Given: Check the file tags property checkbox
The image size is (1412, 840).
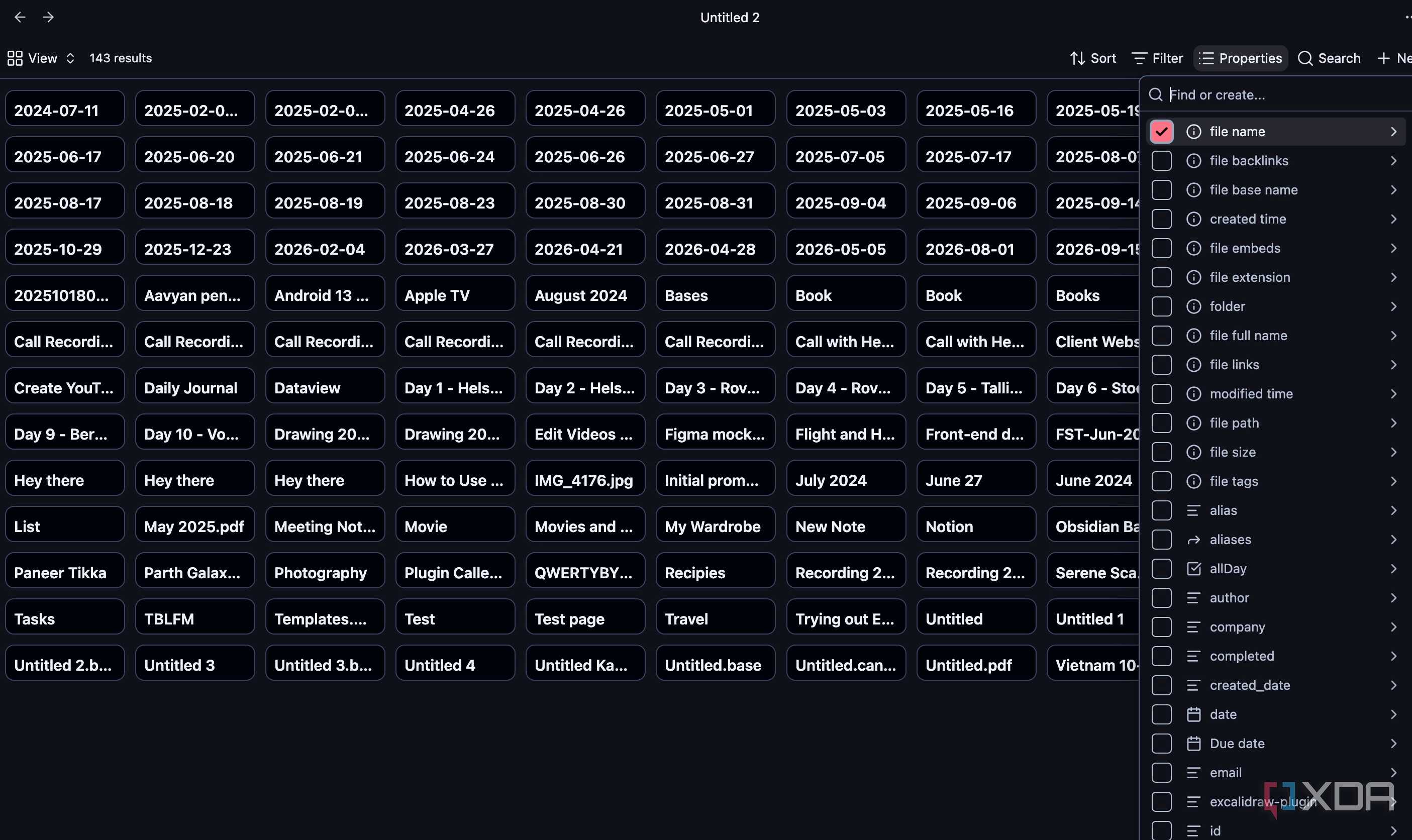Looking at the screenshot, I should tap(1161, 481).
